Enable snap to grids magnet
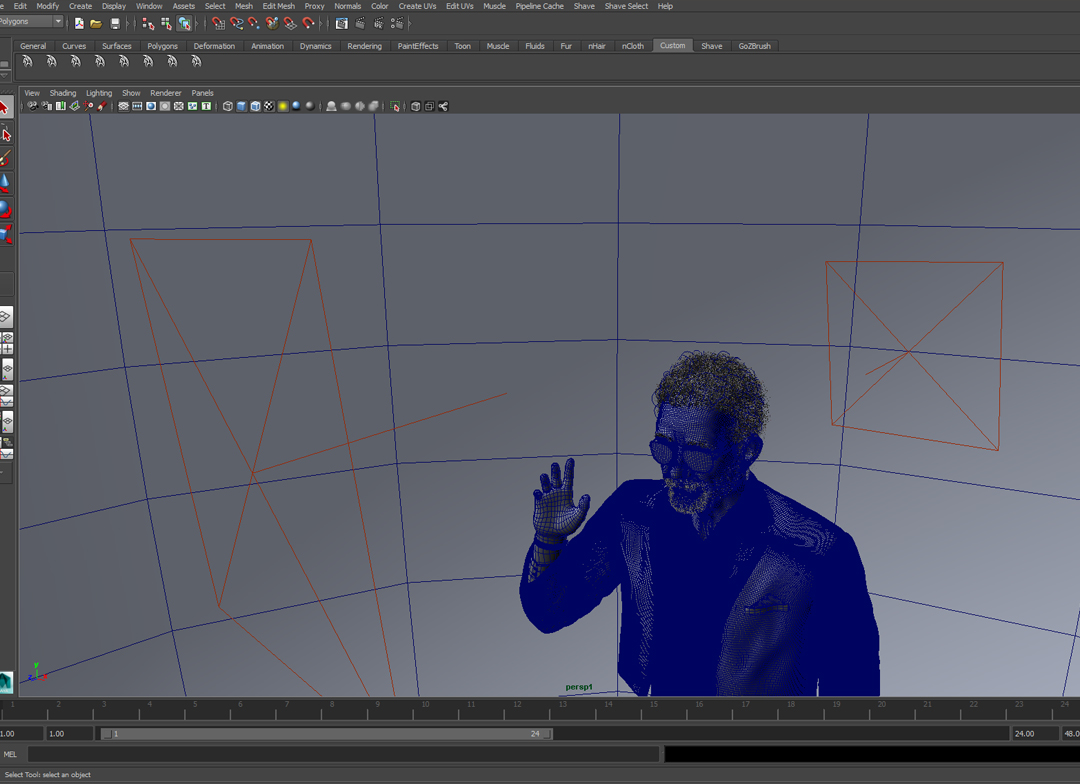This screenshot has height=784, width=1080. coord(218,23)
